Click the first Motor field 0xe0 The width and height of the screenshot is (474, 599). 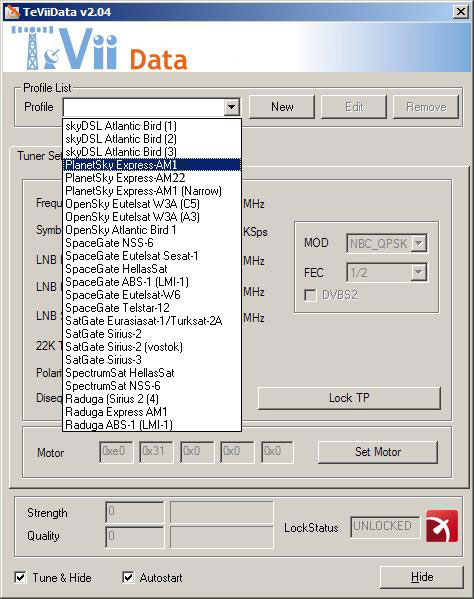point(116,452)
